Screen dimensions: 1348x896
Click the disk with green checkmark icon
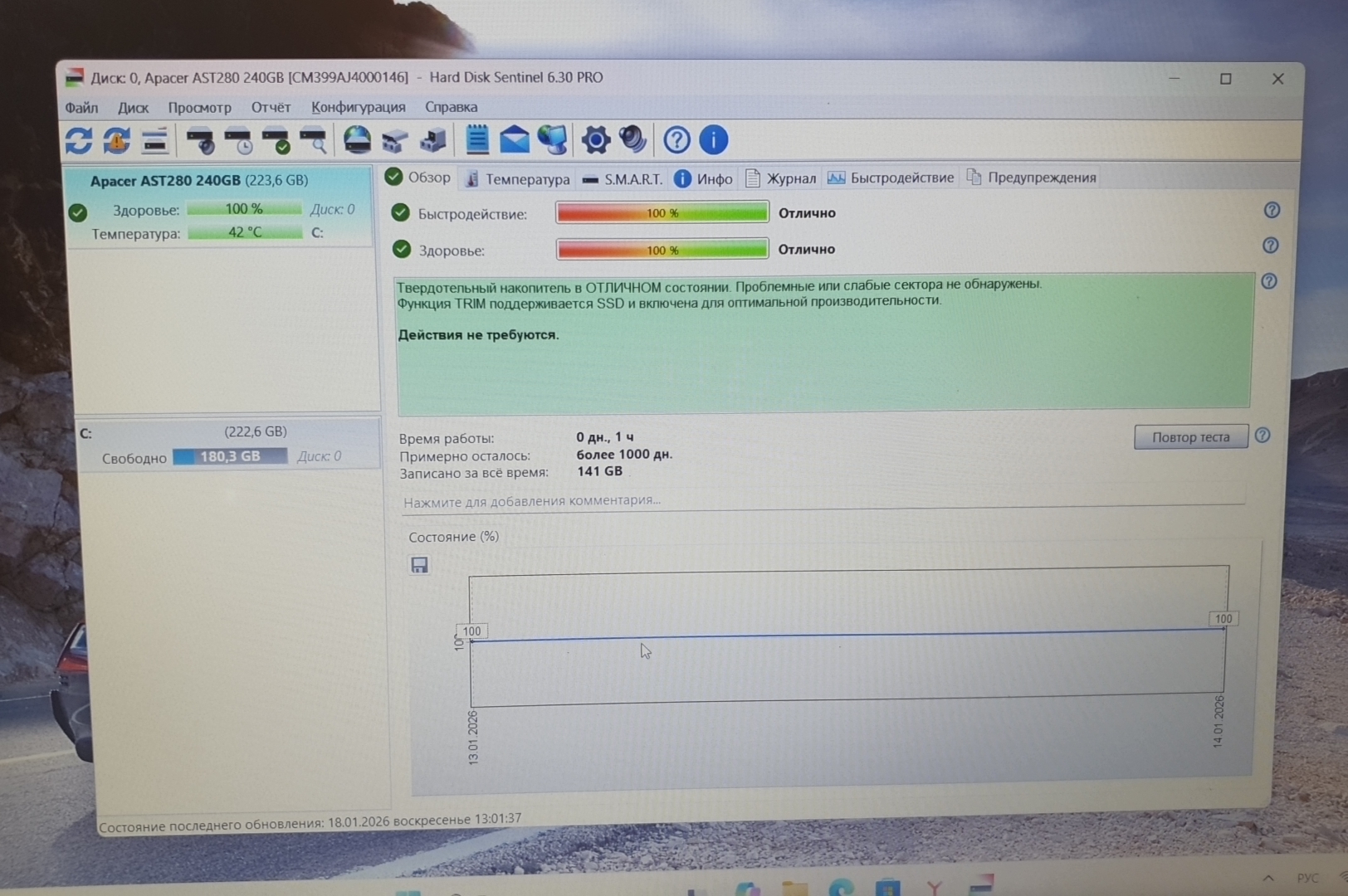pyautogui.click(x=276, y=141)
